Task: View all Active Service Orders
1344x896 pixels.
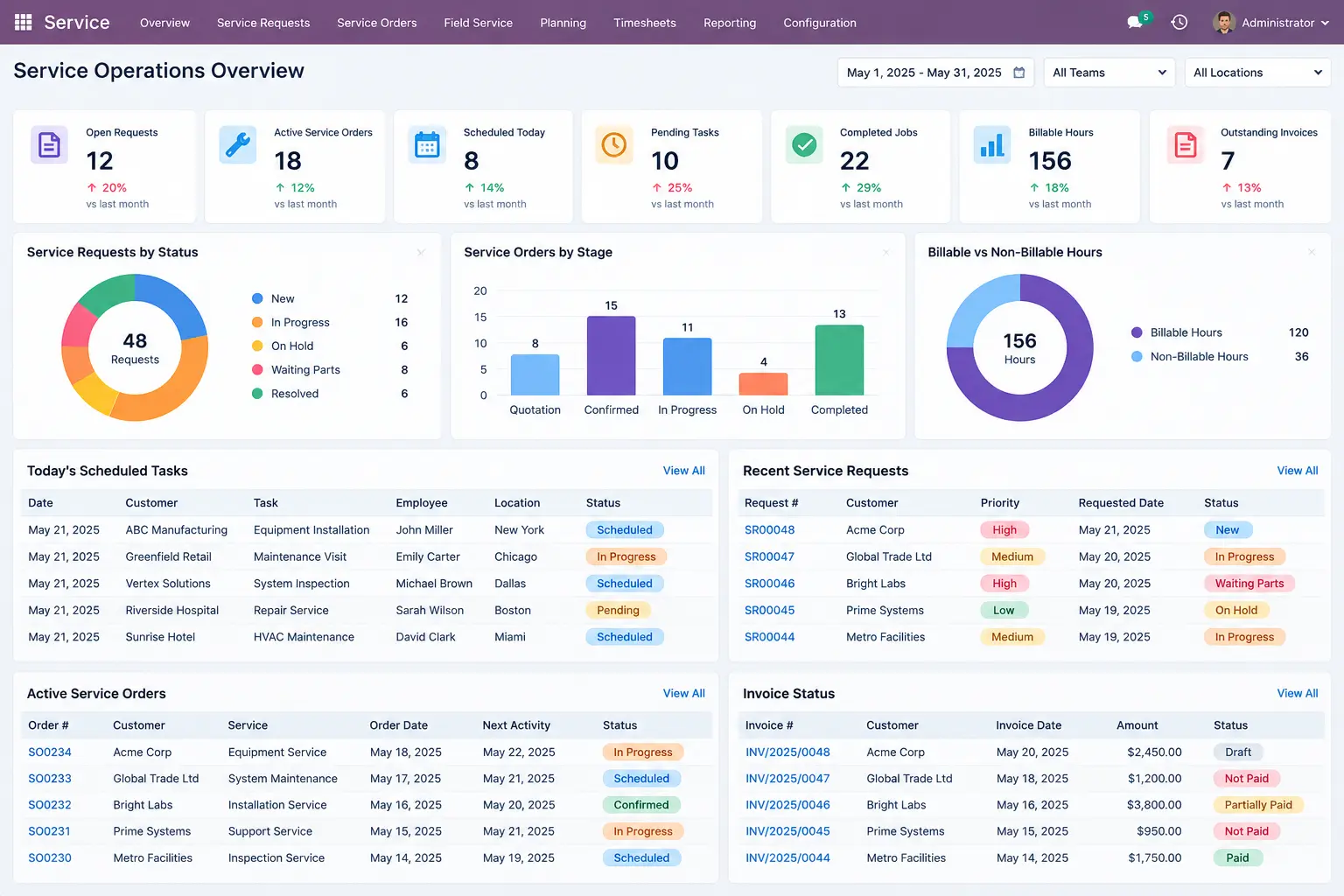Action: click(684, 694)
